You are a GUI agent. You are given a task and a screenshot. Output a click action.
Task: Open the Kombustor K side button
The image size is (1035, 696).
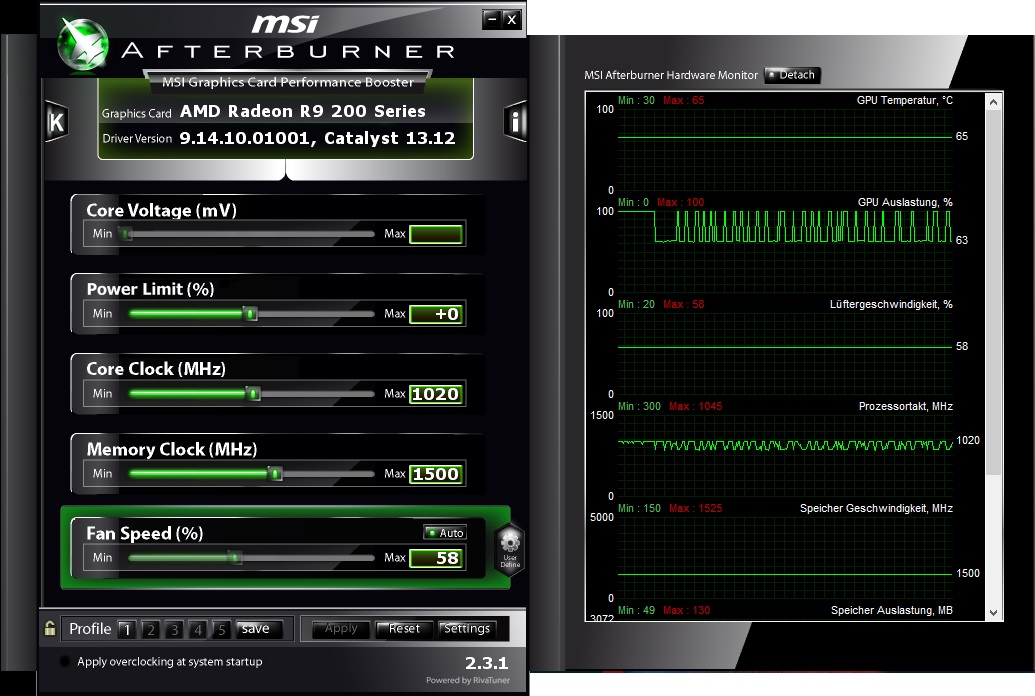point(56,121)
